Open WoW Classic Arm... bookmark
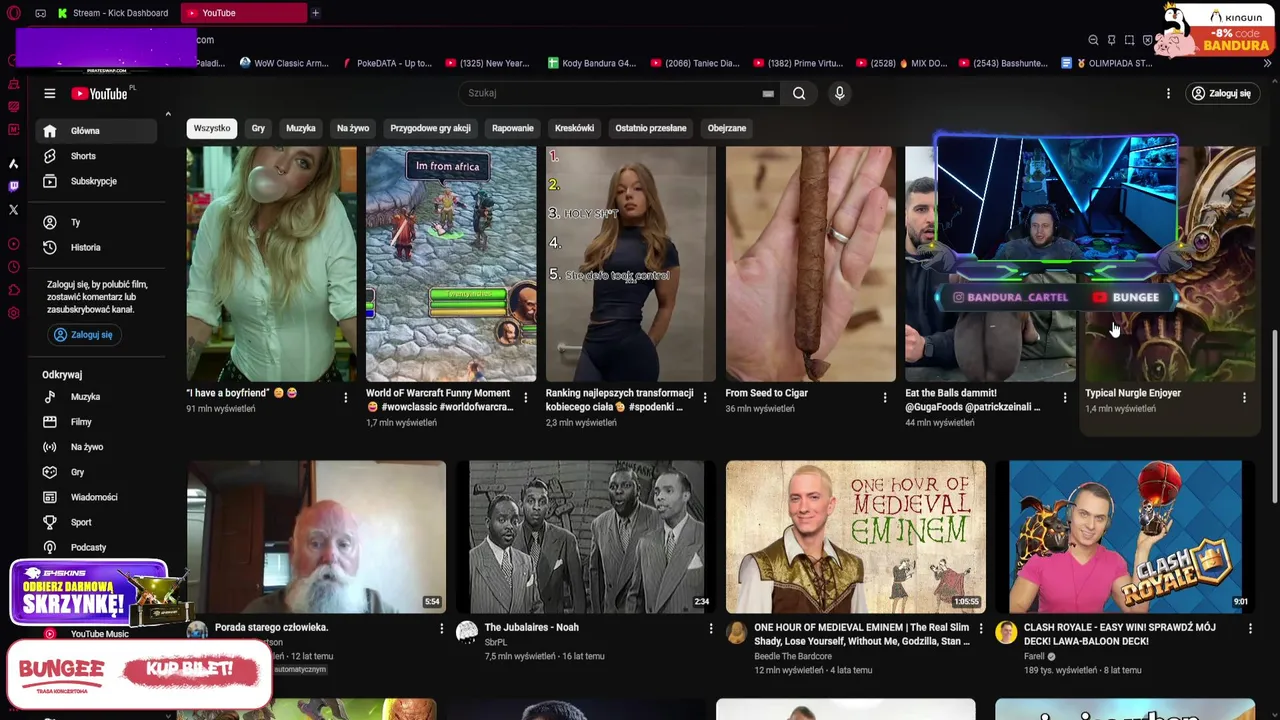The height and width of the screenshot is (720, 1280). click(x=284, y=63)
